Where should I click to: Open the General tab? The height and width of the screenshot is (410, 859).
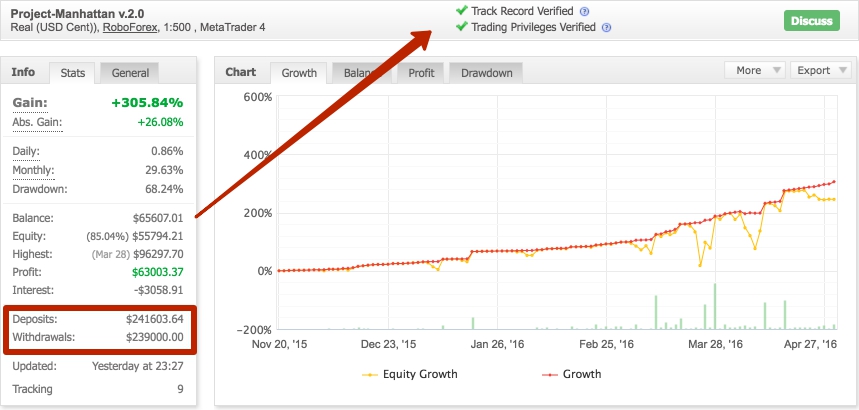coord(130,73)
